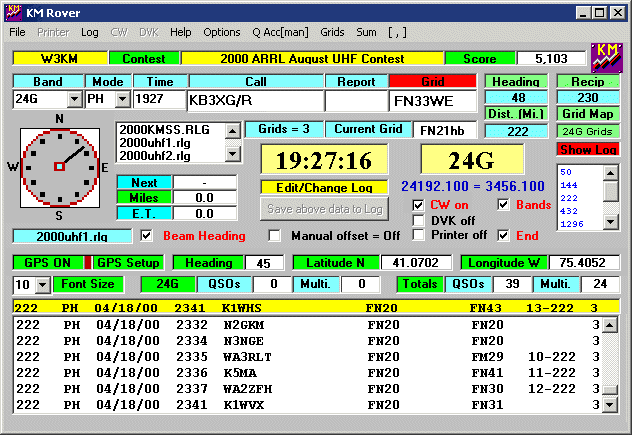This screenshot has height=435, width=632.
Task: Select the N2GKM log row
Action: pyautogui.click(x=308, y=325)
